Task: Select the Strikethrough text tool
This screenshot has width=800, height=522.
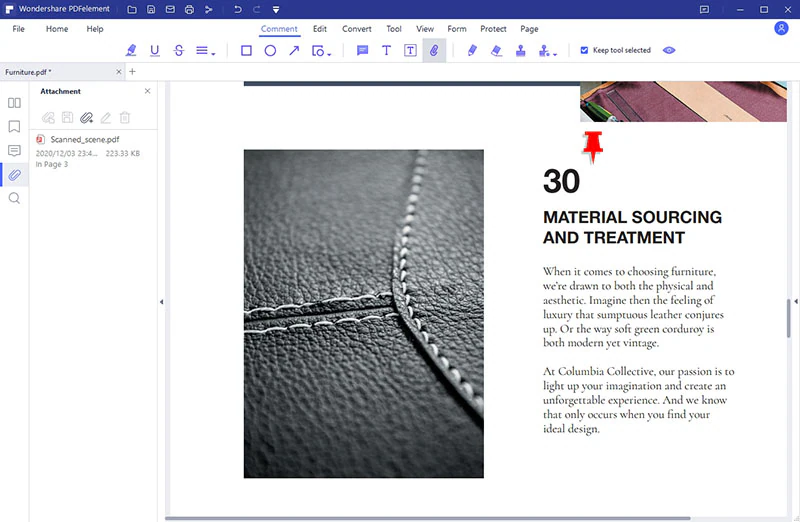Action: 179,50
